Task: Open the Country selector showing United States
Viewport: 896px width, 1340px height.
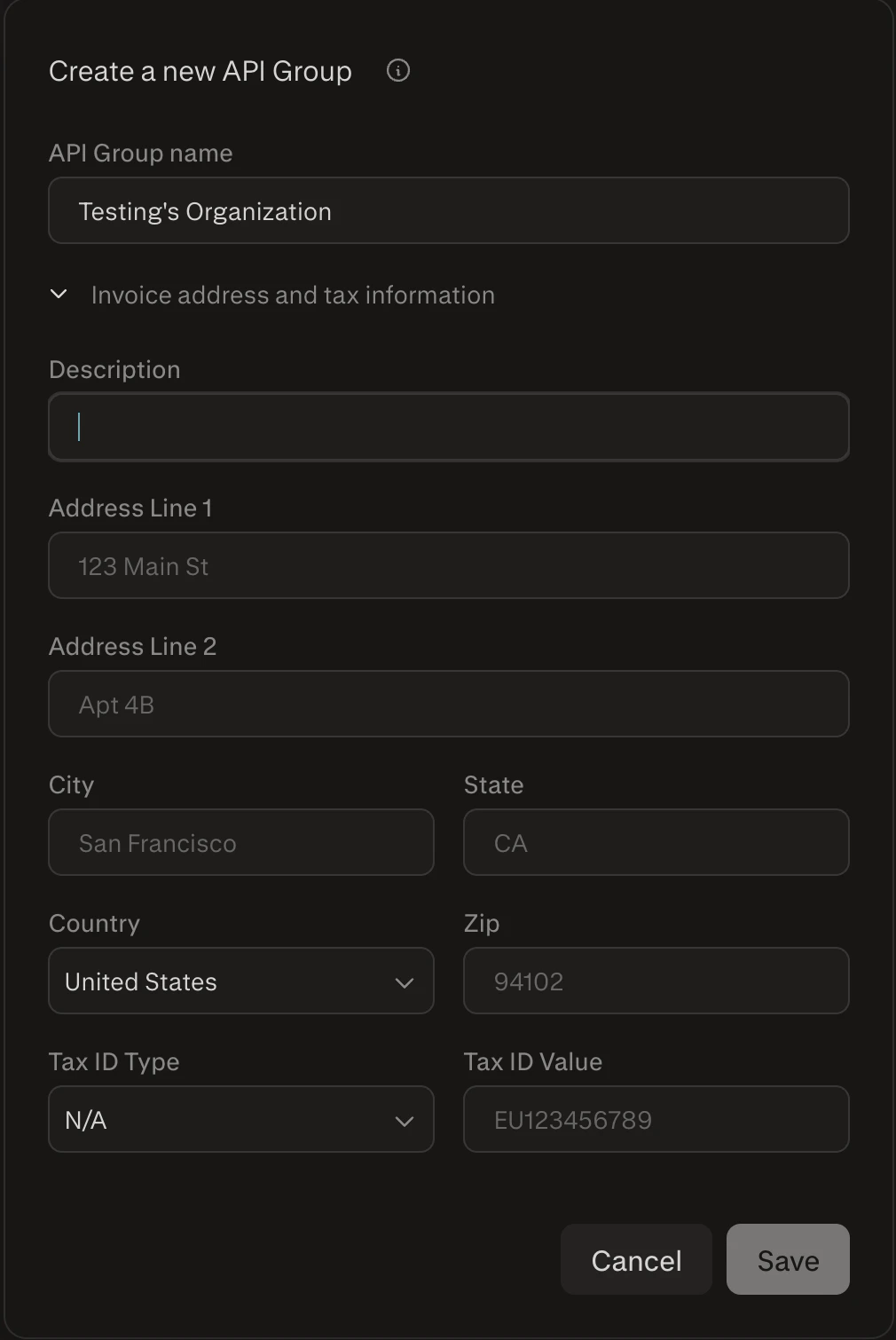Action: (240, 981)
